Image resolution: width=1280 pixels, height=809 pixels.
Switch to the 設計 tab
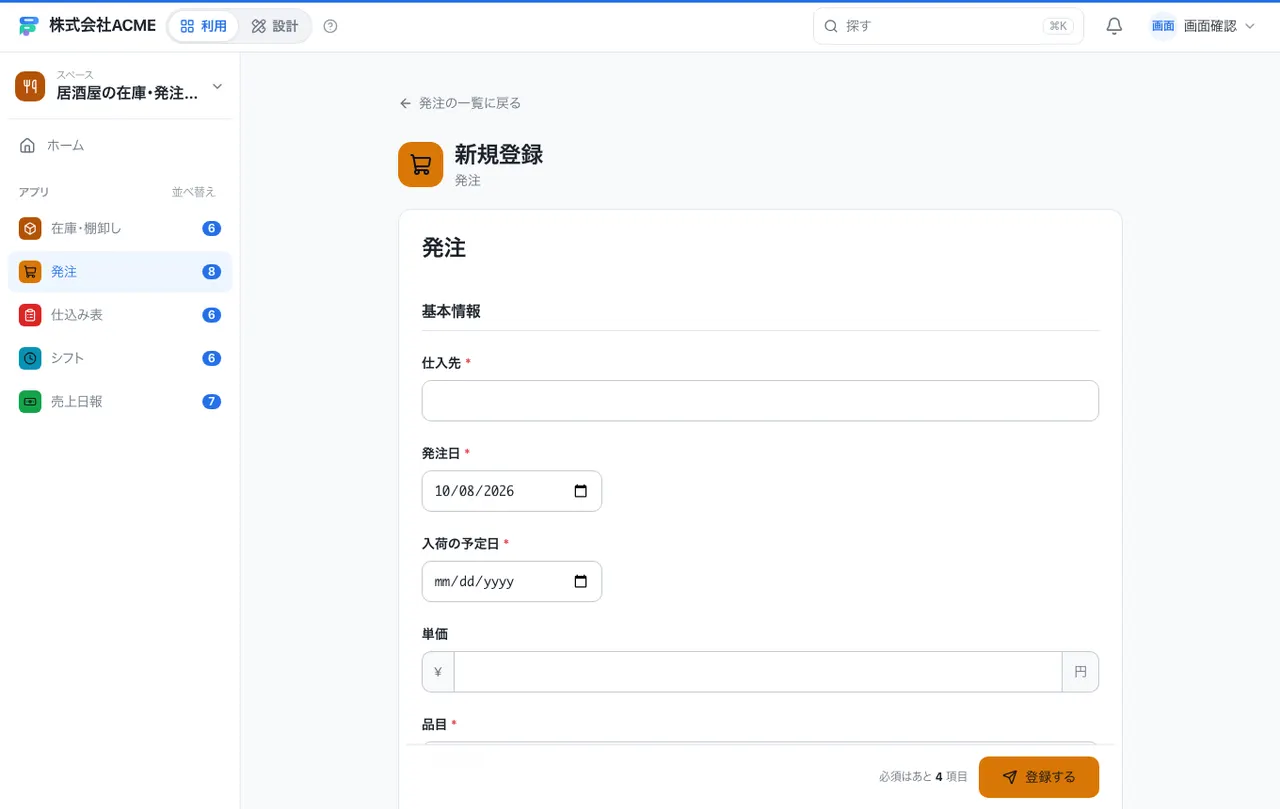[275, 26]
